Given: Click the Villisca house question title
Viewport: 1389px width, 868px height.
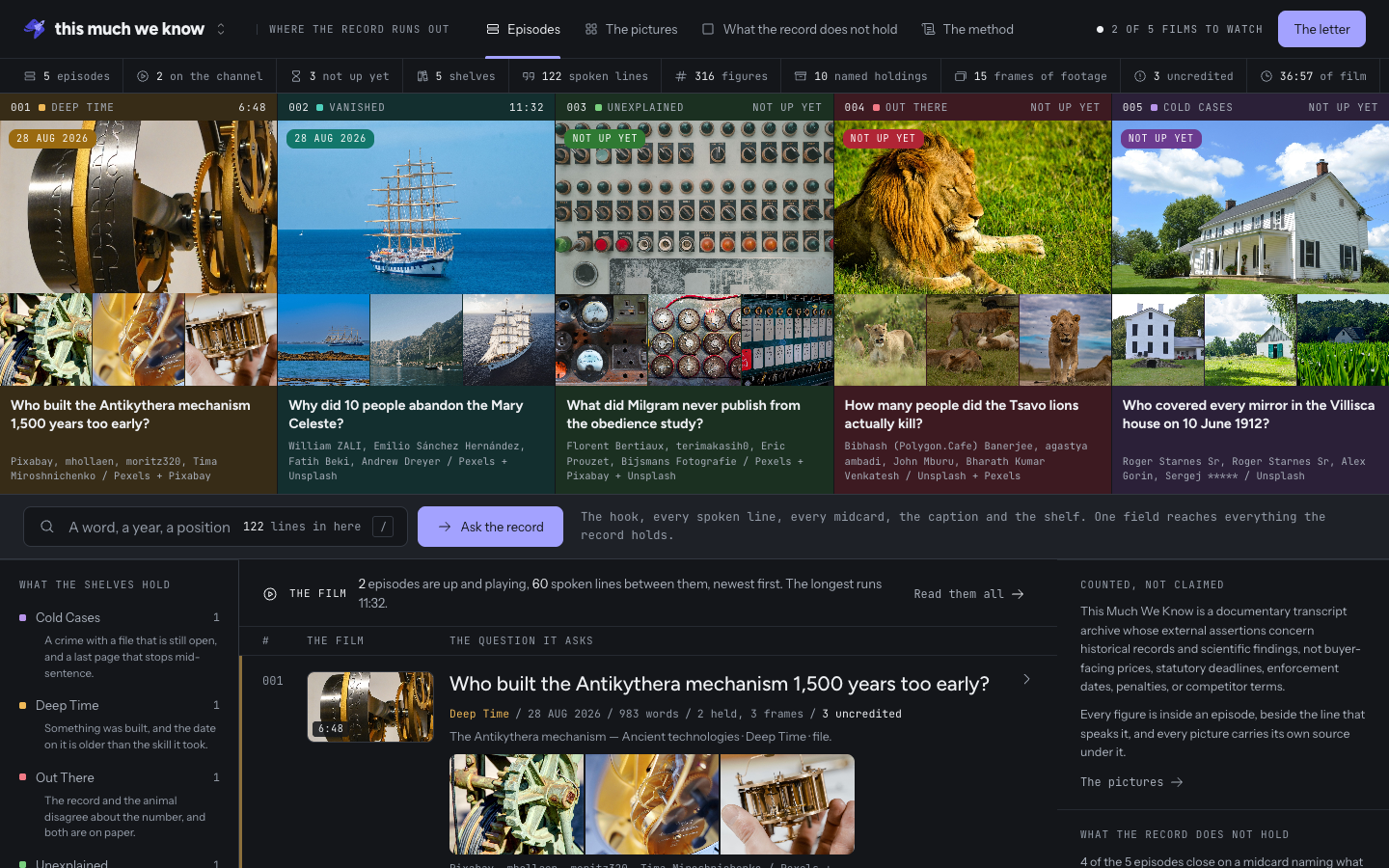Looking at the screenshot, I should pos(1248,414).
